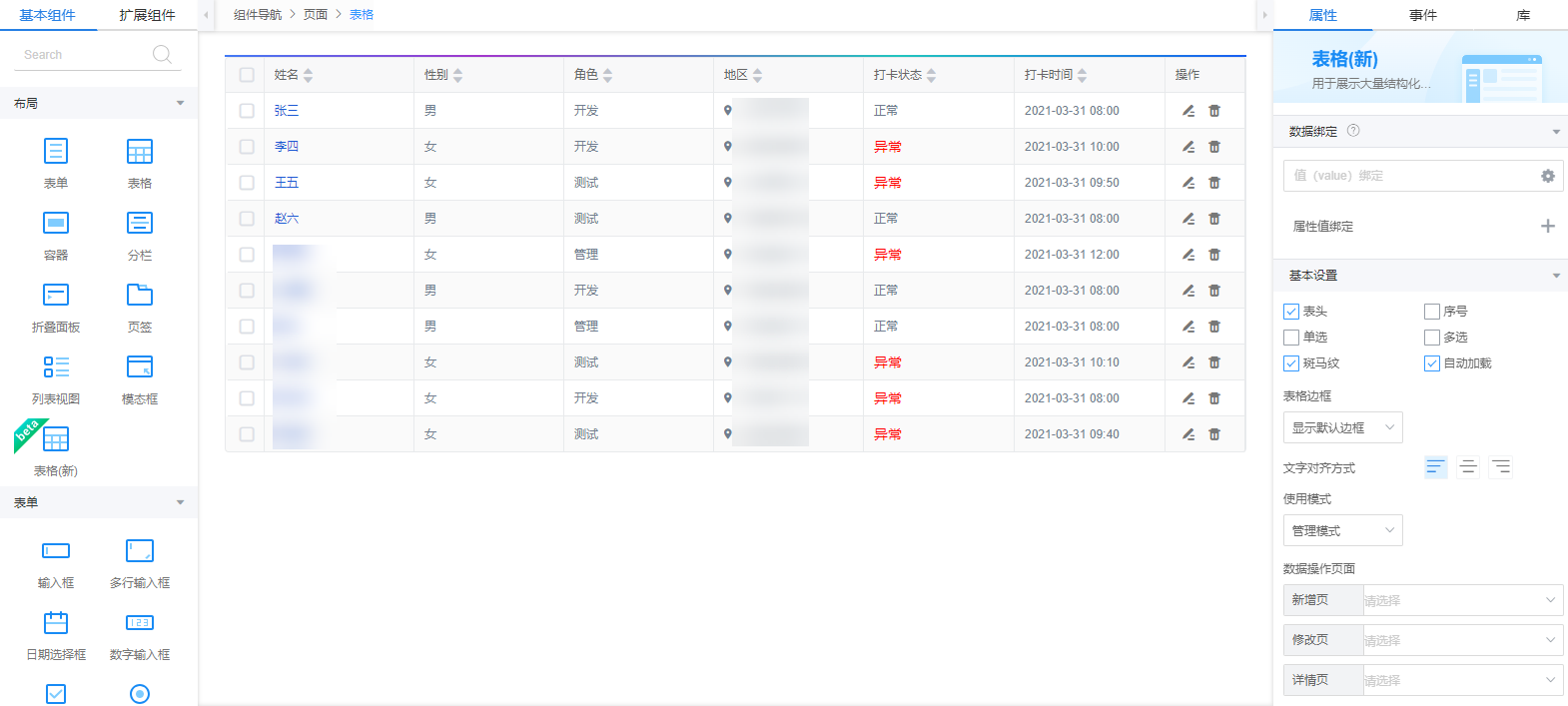
Task: Click the 页面 breadcrumb link
Action: [x=316, y=15]
